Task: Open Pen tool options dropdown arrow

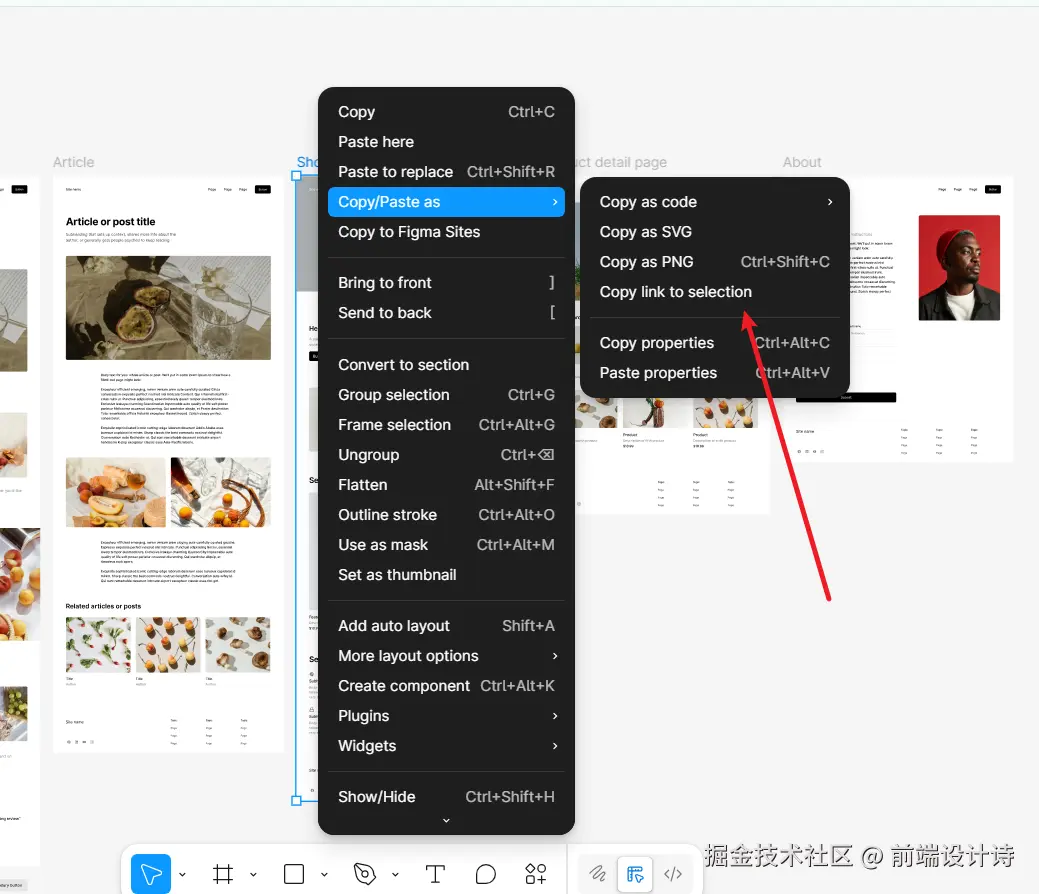Action: tap(395, 875)
